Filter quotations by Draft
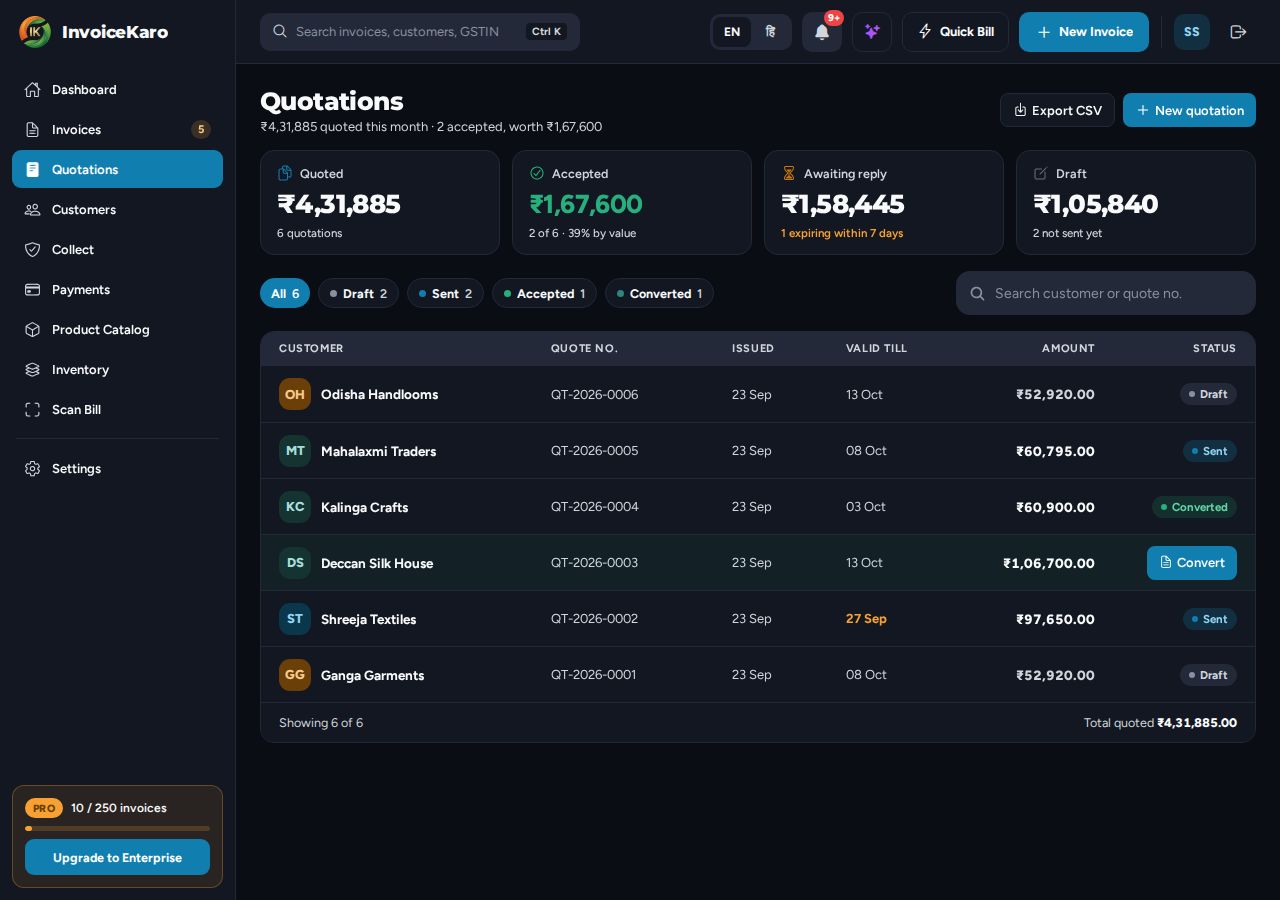Image resolution: width=1280 pixels, height=900 pixels. click(358, 294)
